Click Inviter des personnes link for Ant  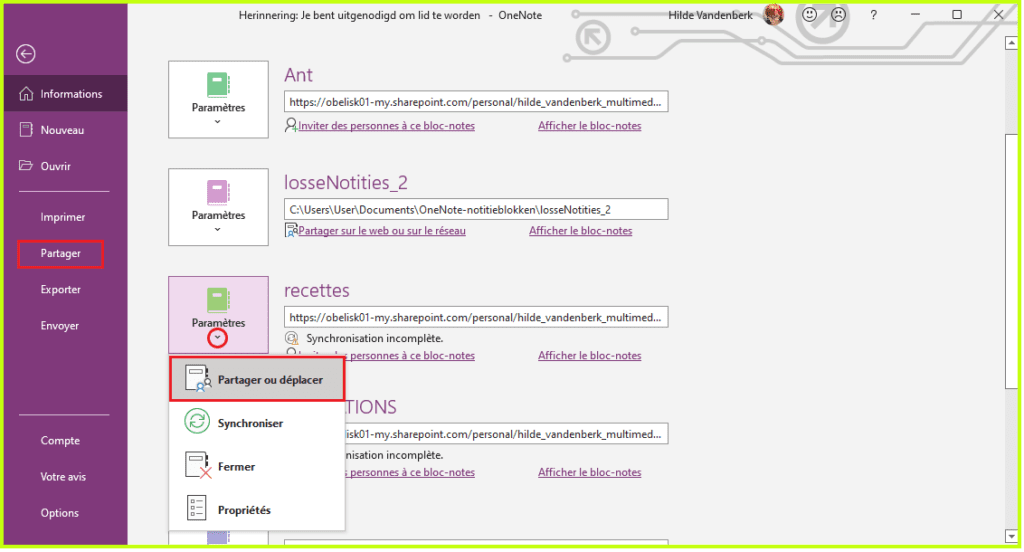point(387,125)
